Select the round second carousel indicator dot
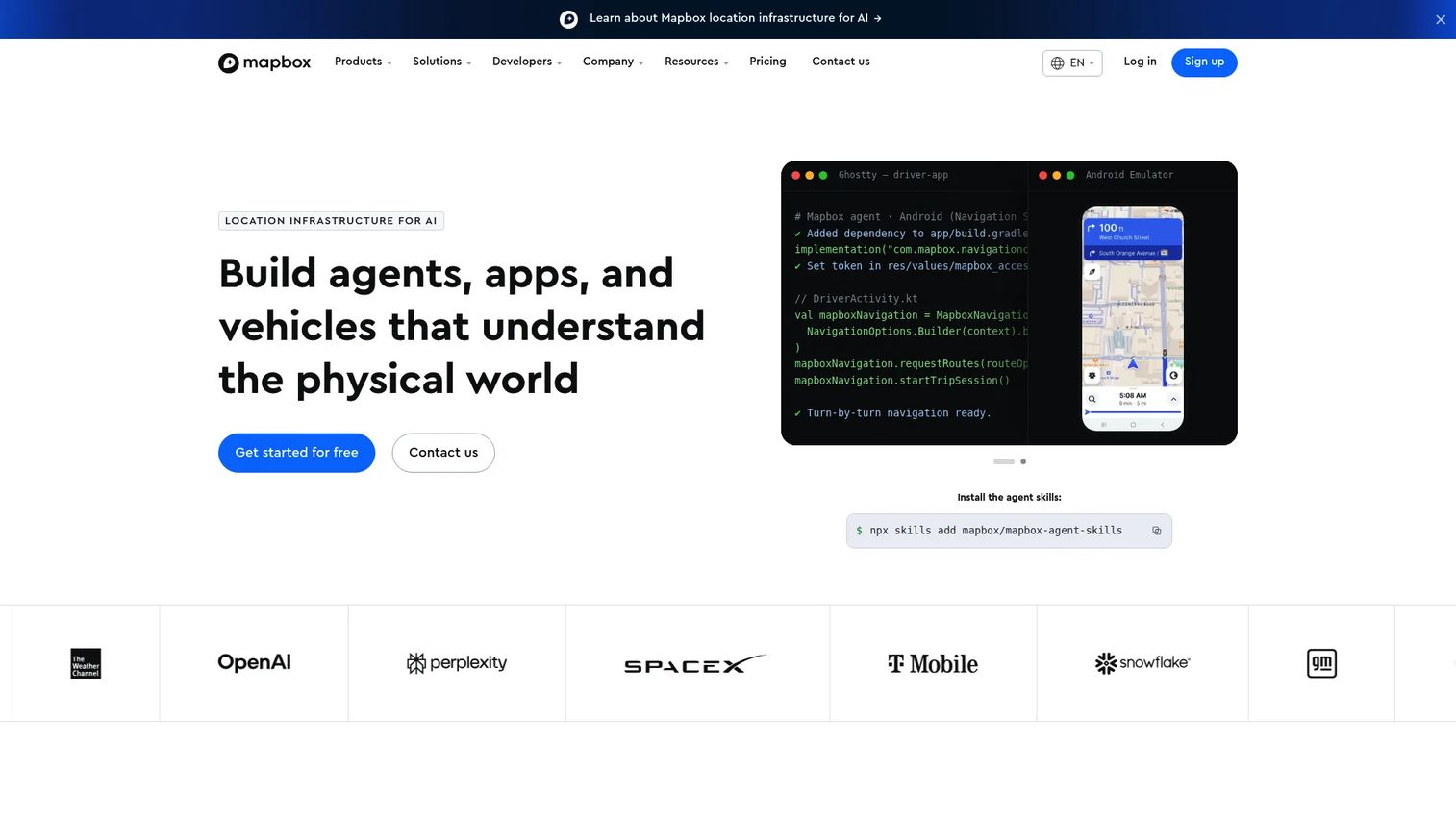Viewport: 1456px width, 818px height. [1023, 461]
